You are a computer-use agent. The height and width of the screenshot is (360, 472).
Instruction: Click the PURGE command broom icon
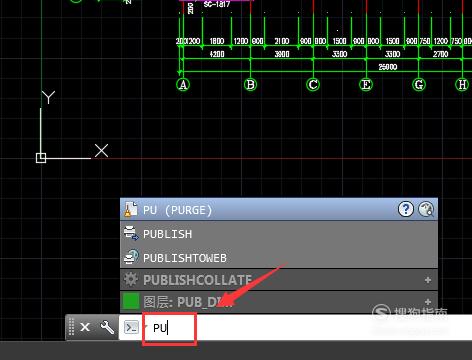tap(131, 210)
